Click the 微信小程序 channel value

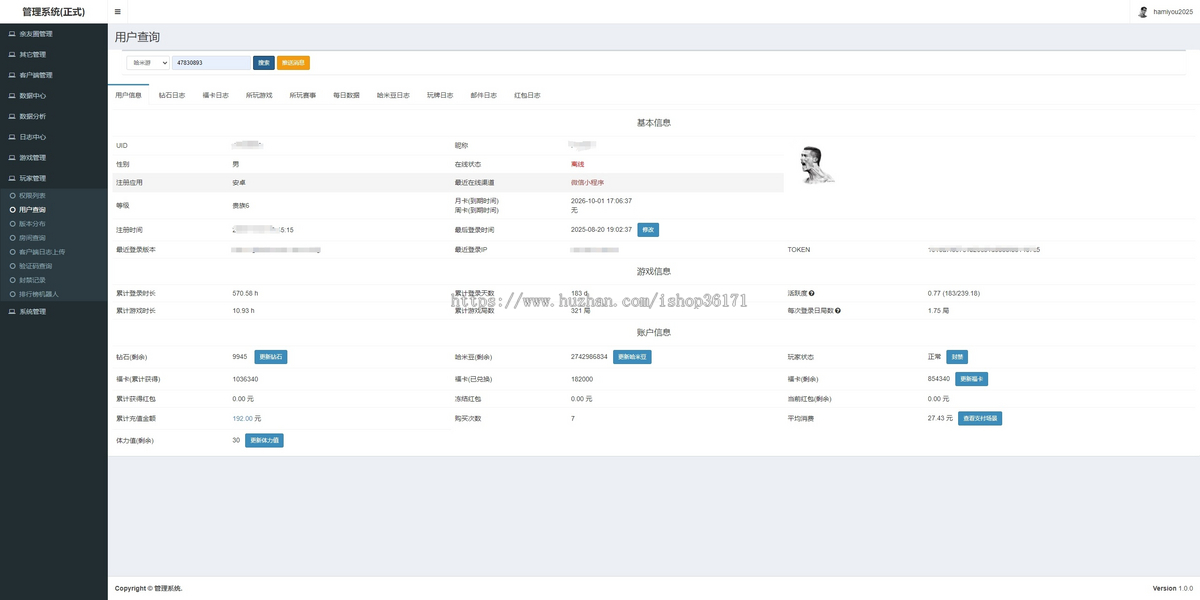tap(587, 183)
